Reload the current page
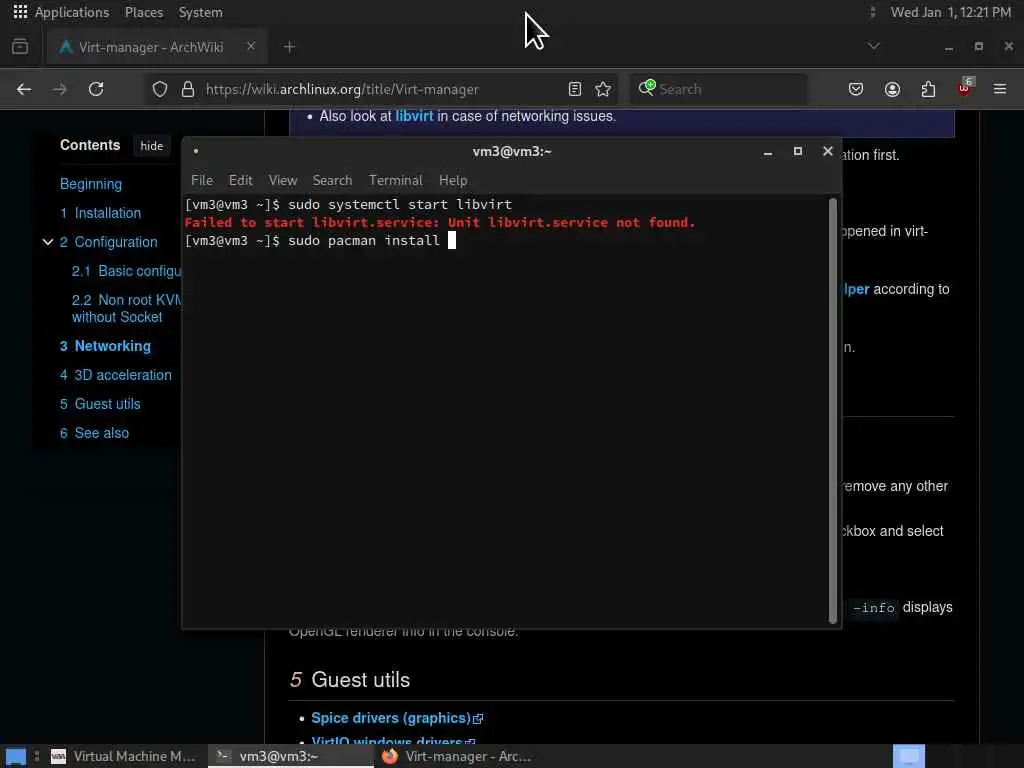 point(96,89)
